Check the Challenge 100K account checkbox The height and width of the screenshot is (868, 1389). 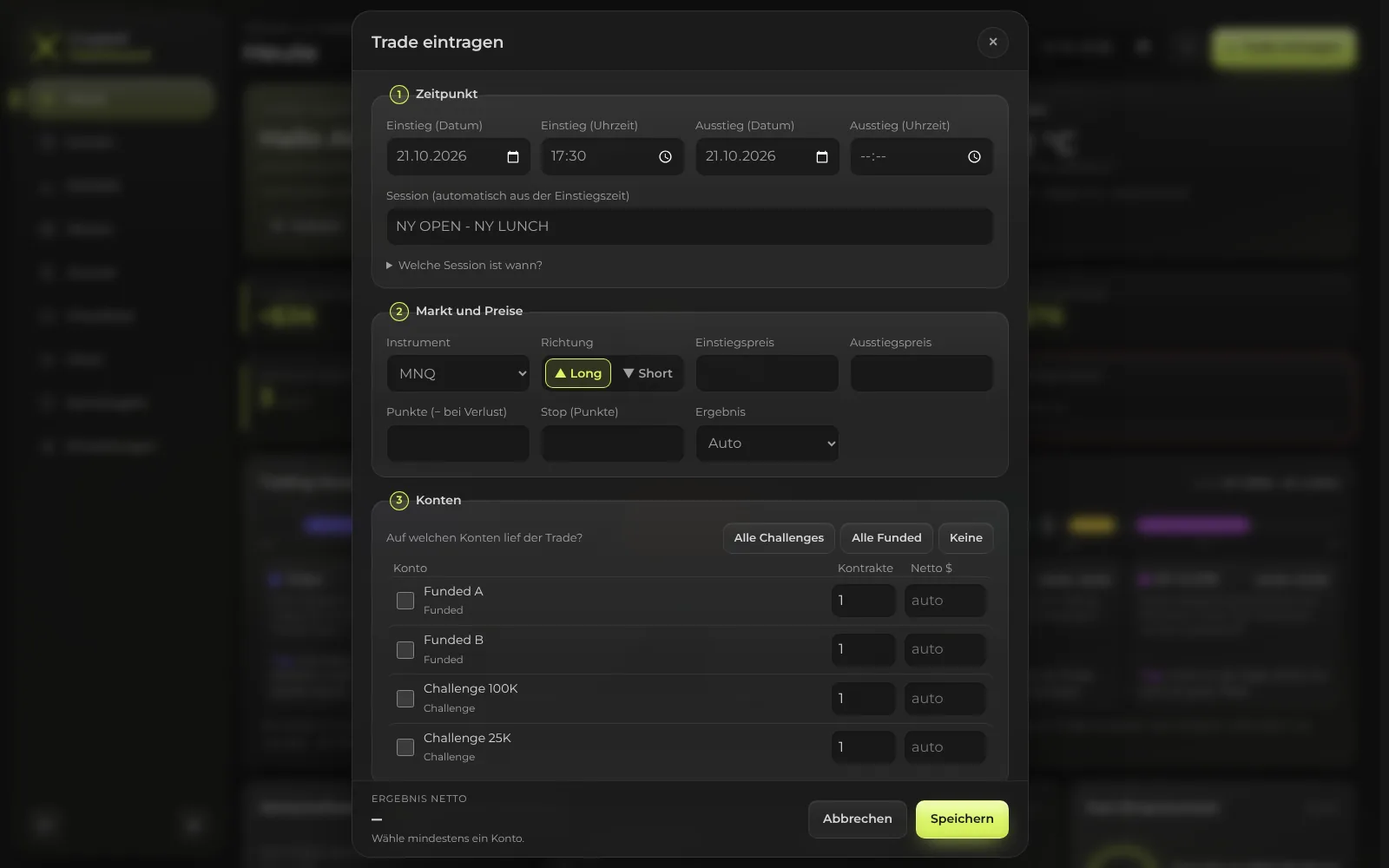pos(405,699)
